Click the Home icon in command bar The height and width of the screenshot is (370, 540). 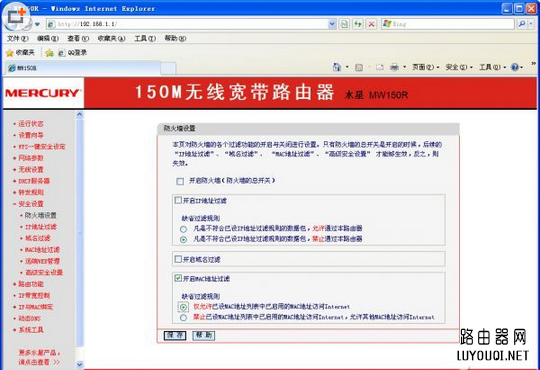click(337, 67)
